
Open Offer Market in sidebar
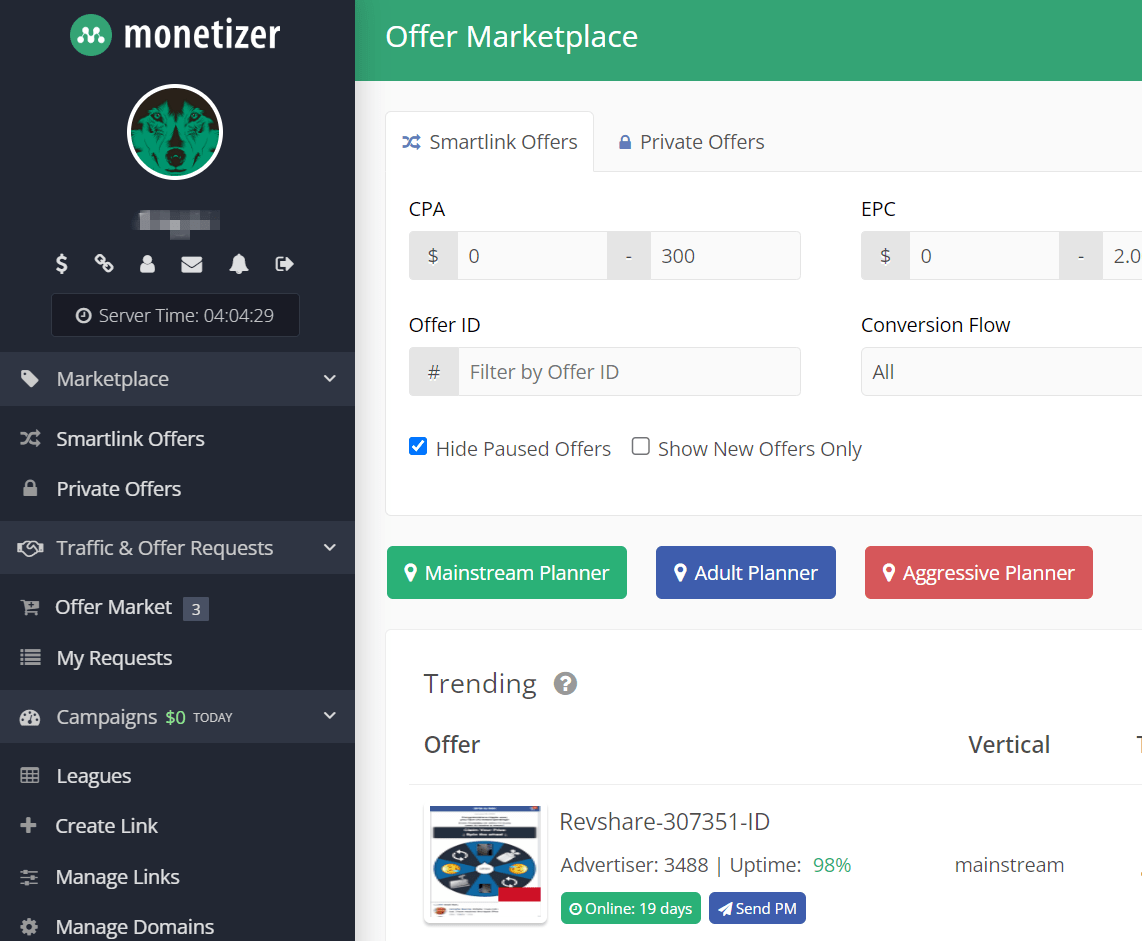[114, 607]
